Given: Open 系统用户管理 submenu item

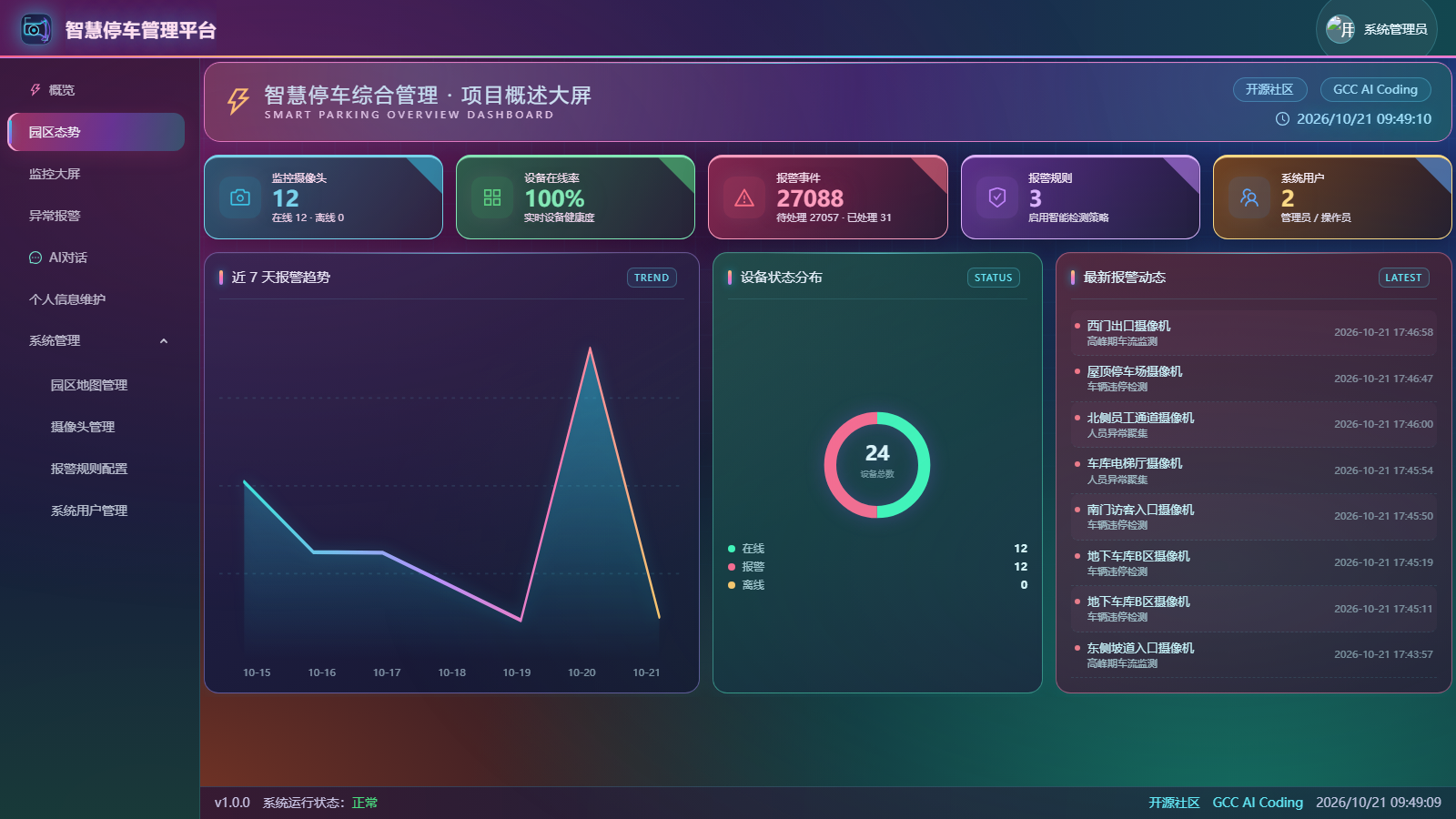Looking at the screenshot, I should (x=96, y=511).
